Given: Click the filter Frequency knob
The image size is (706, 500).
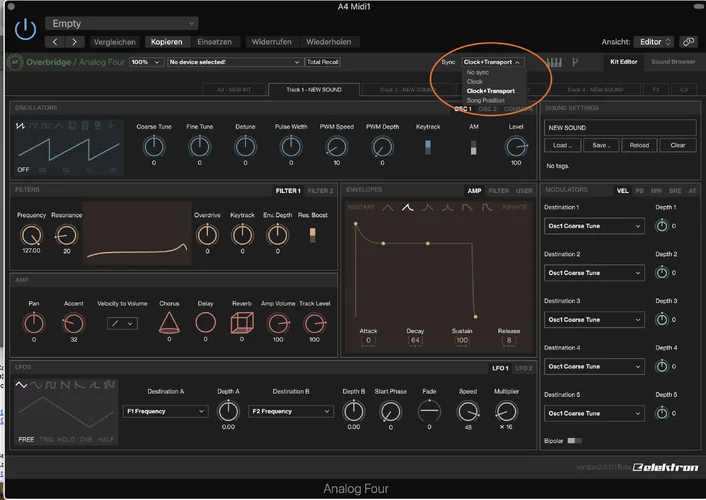Looking at the screenshot, I should coord(32,234).
